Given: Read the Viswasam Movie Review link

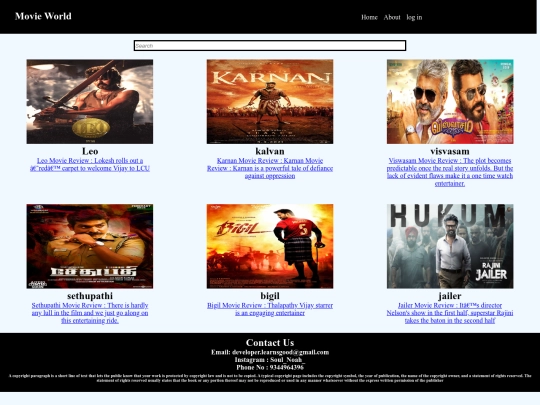Looking at the screenshot, I should coord(450,172).
